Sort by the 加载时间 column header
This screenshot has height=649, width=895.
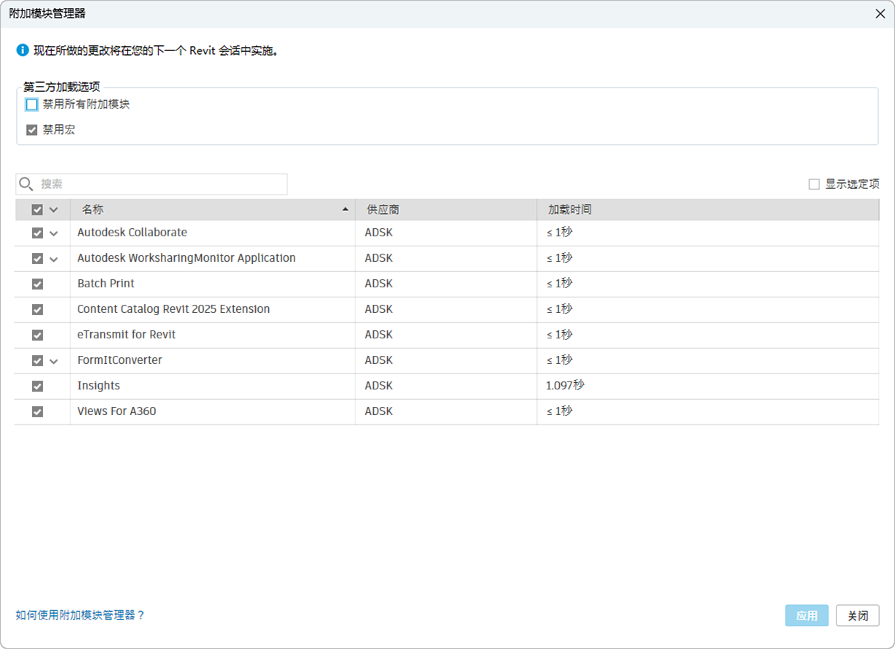pyautogui.click(x=708, y=209)
